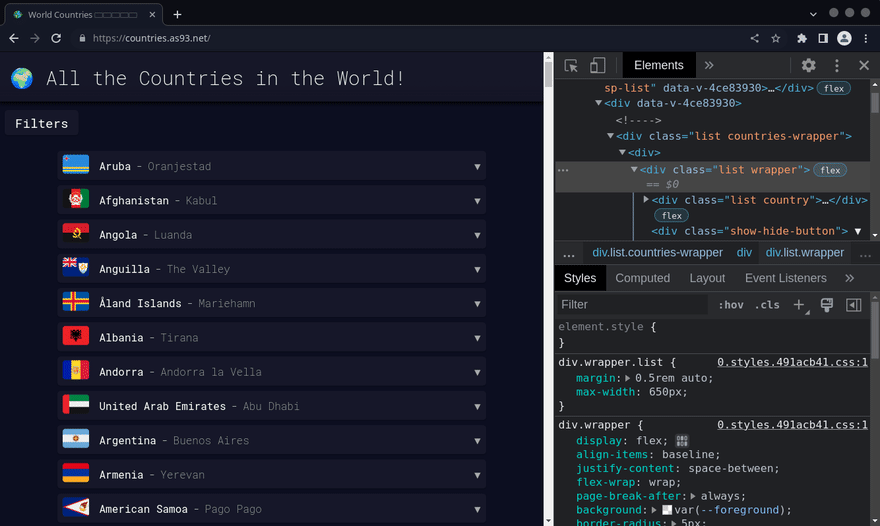This screenshot has height=526, width=880.
Task: Click the flex badge on list wrapper
Action: click(x=830, y=170)
